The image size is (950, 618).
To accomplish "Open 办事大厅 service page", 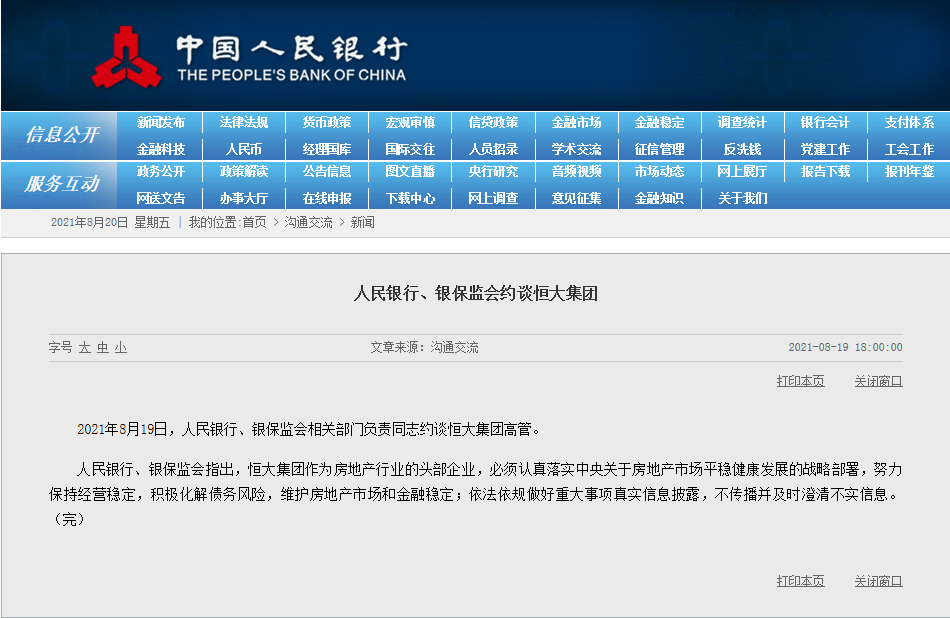I will [244, 198].
